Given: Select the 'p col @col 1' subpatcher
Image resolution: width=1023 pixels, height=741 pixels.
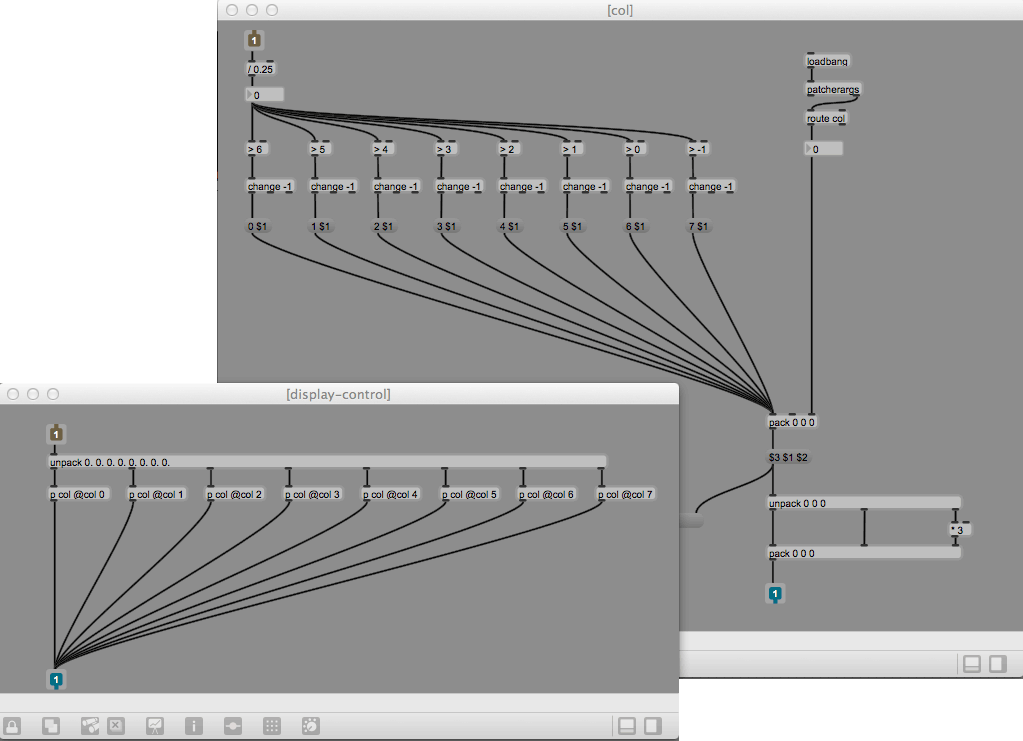Looking at the screenshot, I should [157, 494].
